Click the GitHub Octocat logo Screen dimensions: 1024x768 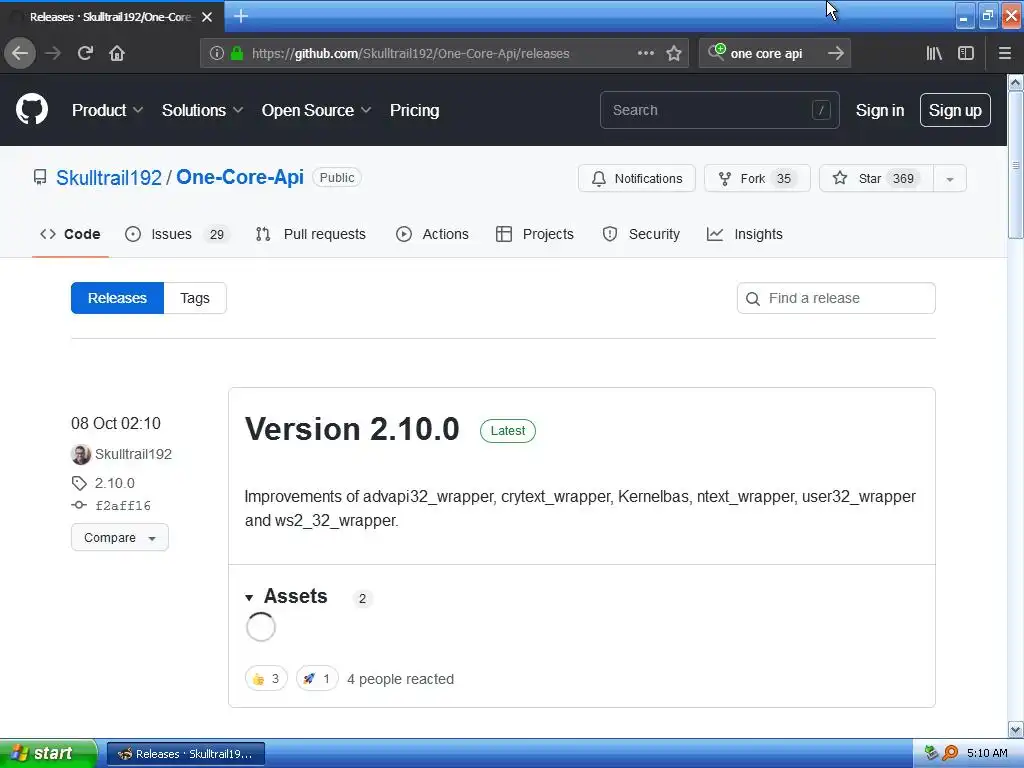pos(32,109)
